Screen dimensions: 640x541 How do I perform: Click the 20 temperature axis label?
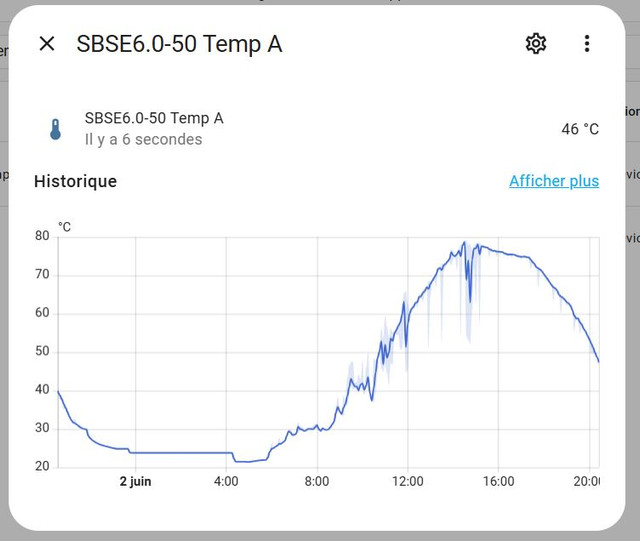click(42, 466)
